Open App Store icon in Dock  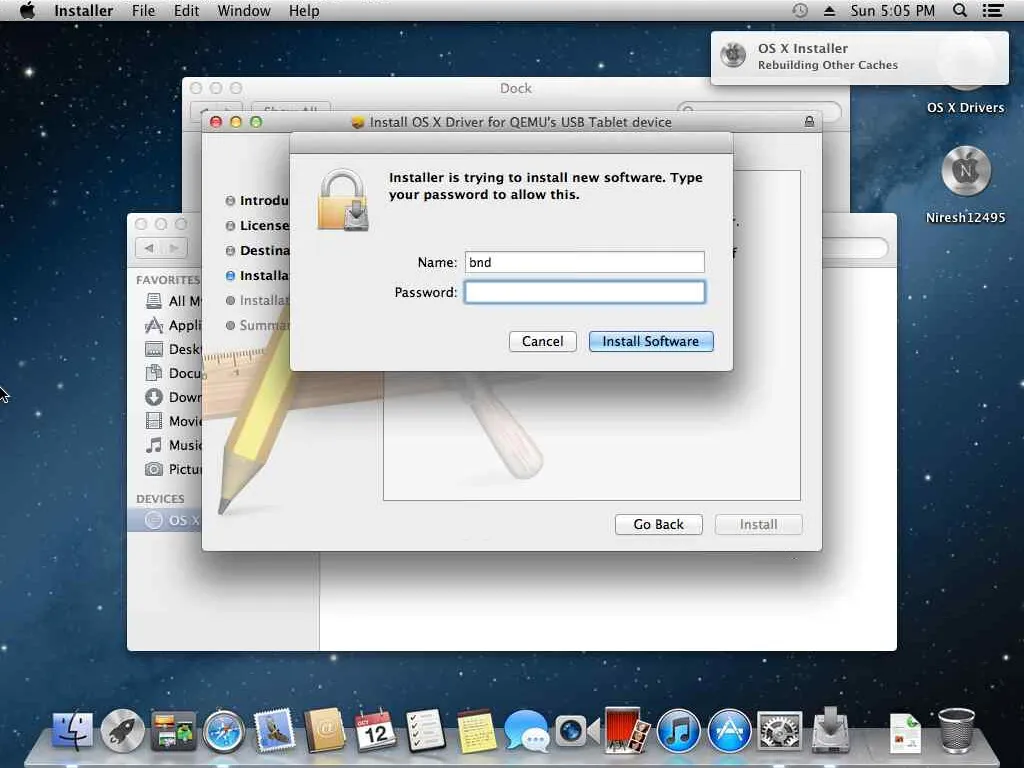click(729, 731)
